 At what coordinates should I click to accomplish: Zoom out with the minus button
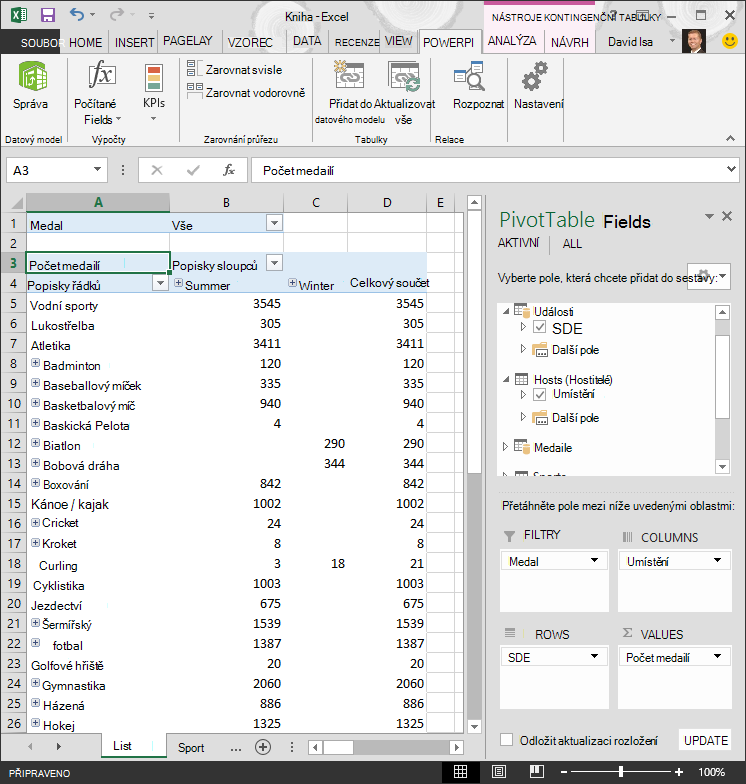pyautogui.click(x=564, y=772)
